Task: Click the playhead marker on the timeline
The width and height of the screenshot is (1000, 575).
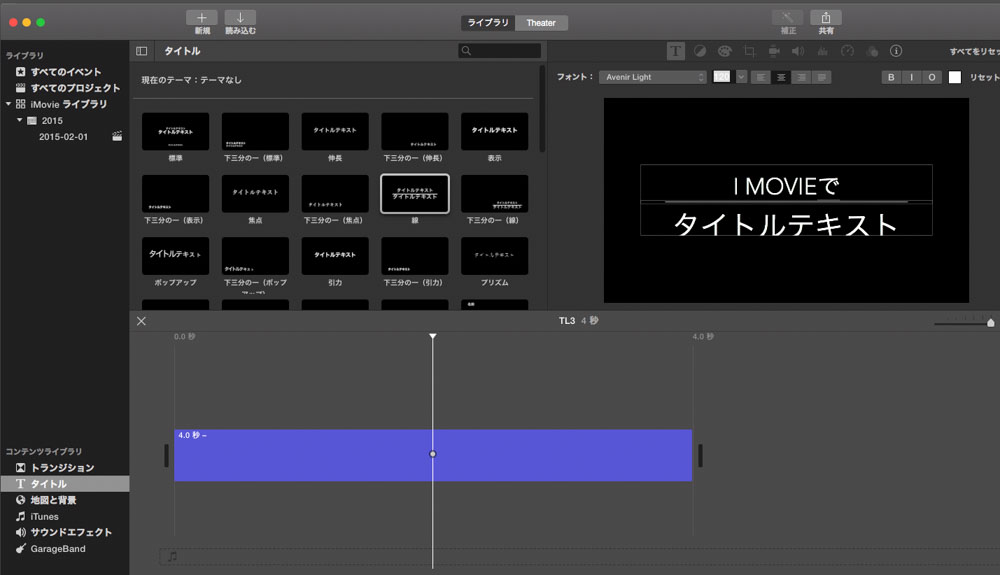Action: coord(432,336)
